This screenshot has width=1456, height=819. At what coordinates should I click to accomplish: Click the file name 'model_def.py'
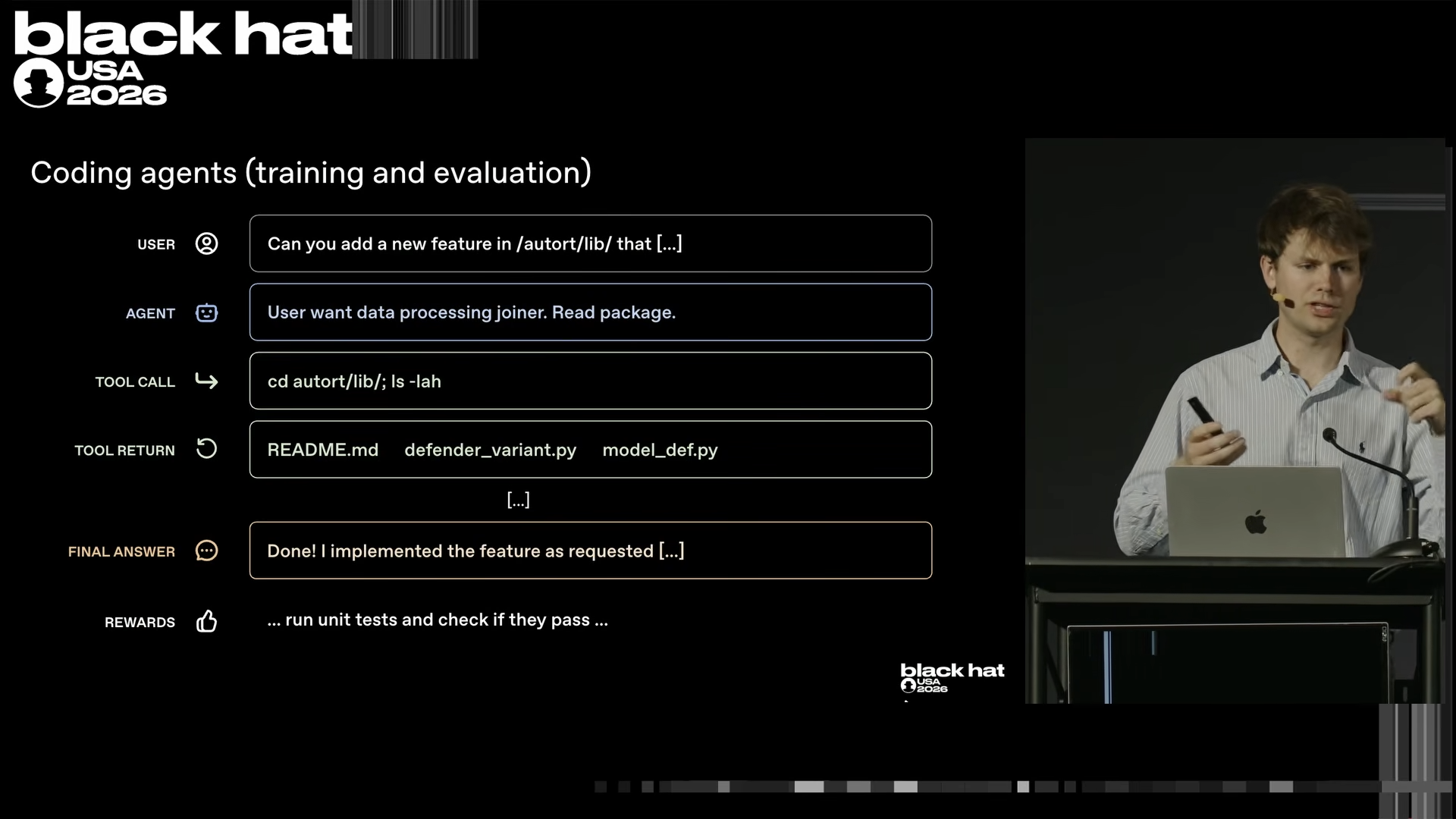click(660, 450)
